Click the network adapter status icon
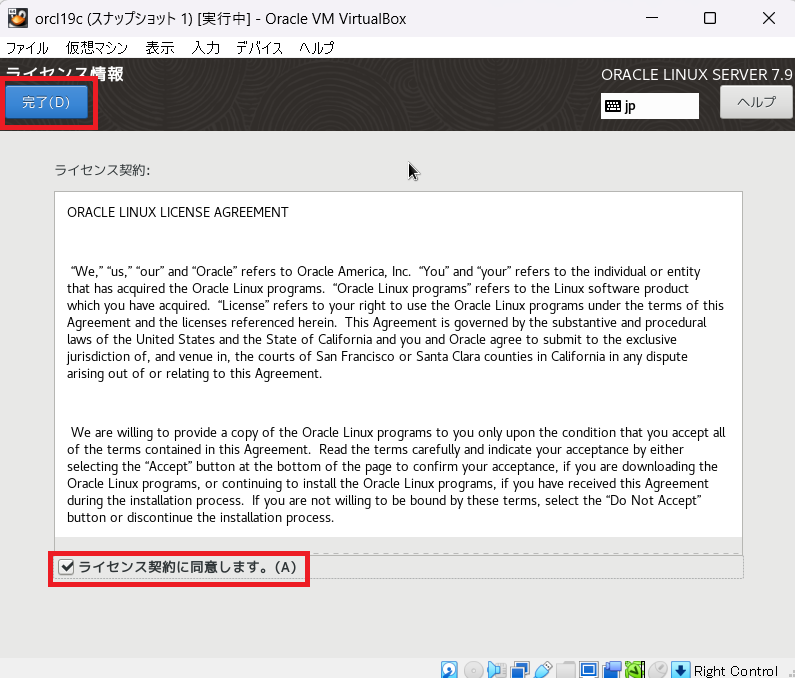The image size is (795, 678). 520,669
